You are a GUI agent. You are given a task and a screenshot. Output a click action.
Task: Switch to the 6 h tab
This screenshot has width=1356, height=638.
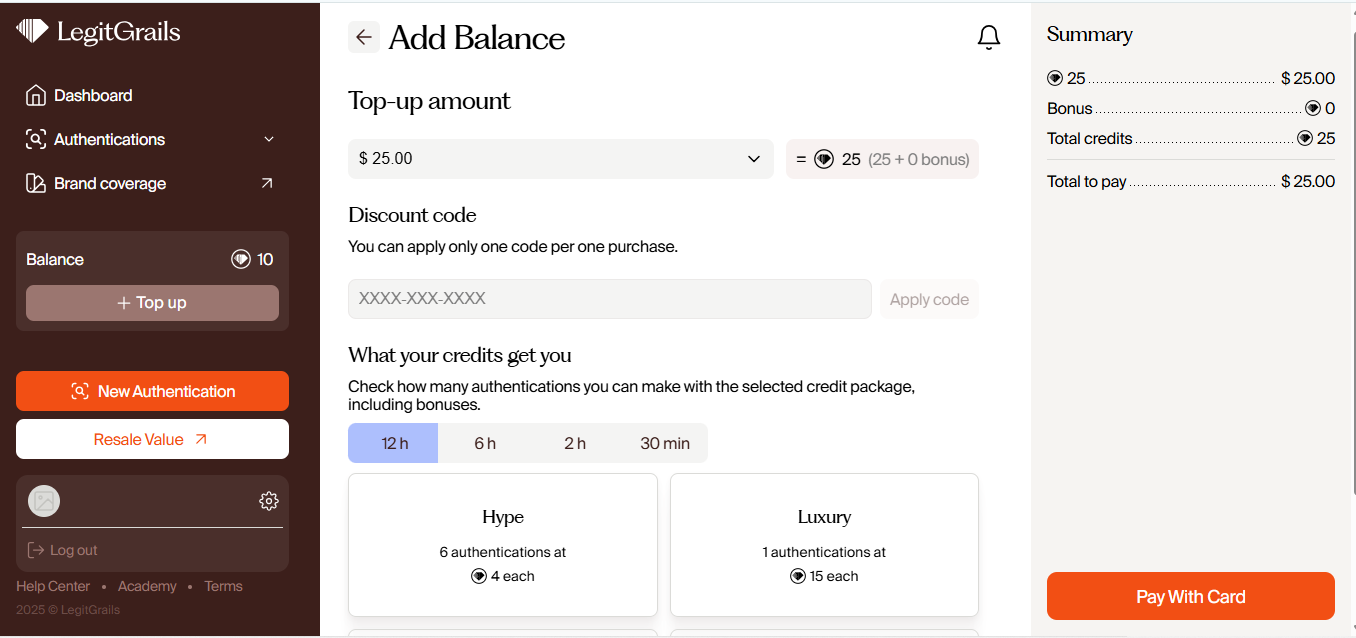(485, 443)
